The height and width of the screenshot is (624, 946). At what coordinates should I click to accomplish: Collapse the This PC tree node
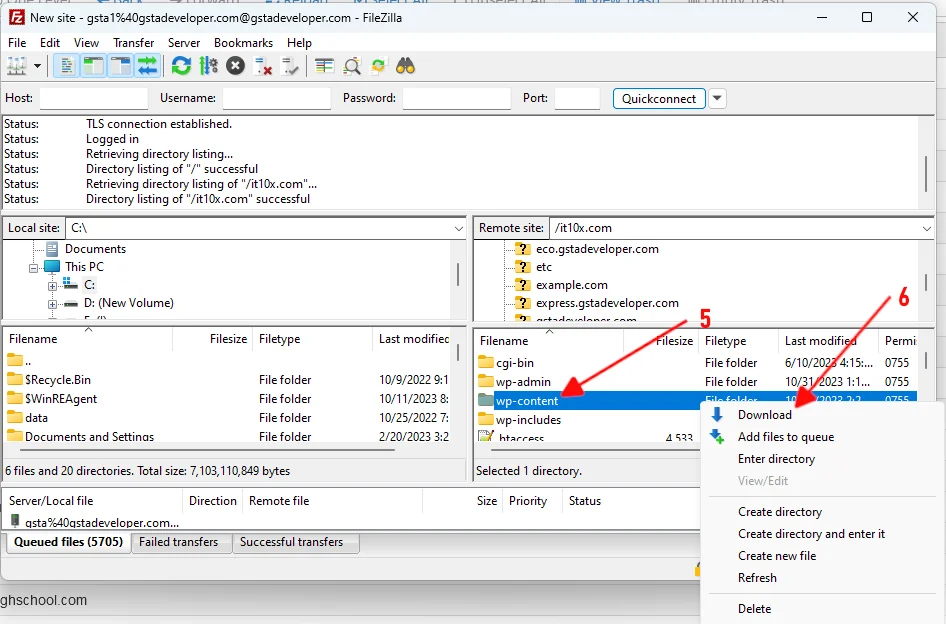pos(34,267)
